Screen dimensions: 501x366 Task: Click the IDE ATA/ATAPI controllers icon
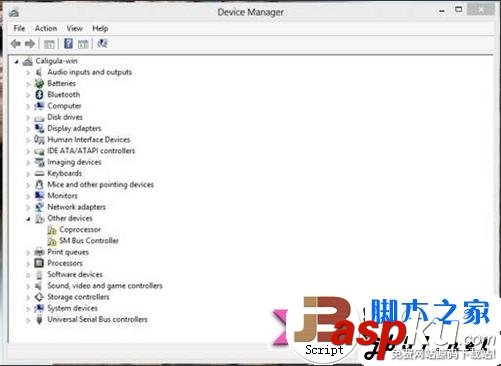click(x=39, y=151)
